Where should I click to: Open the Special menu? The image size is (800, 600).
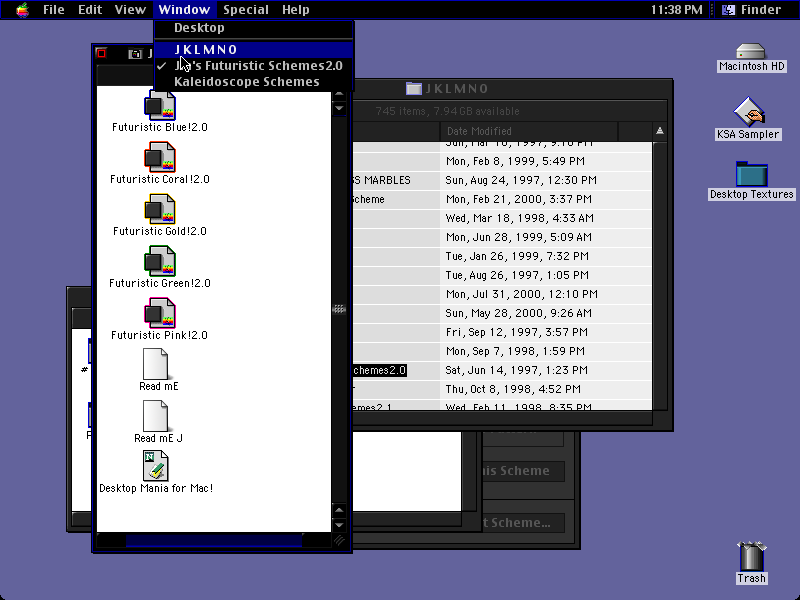click(246, 10)
